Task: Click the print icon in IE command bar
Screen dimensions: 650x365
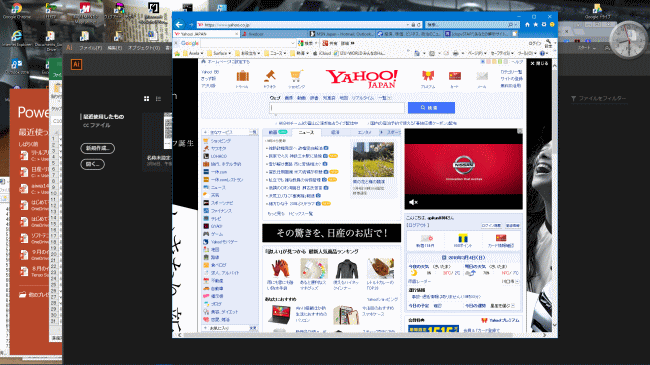Action: [x=456, y=54]
